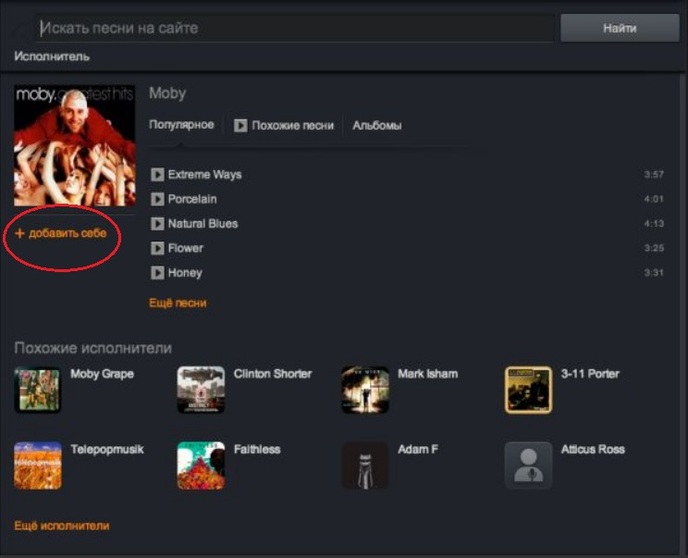This screenshot has width=688, height=558.
Task: Open Moby Grape artist thumbnail
Action: (x=38, y=390)
